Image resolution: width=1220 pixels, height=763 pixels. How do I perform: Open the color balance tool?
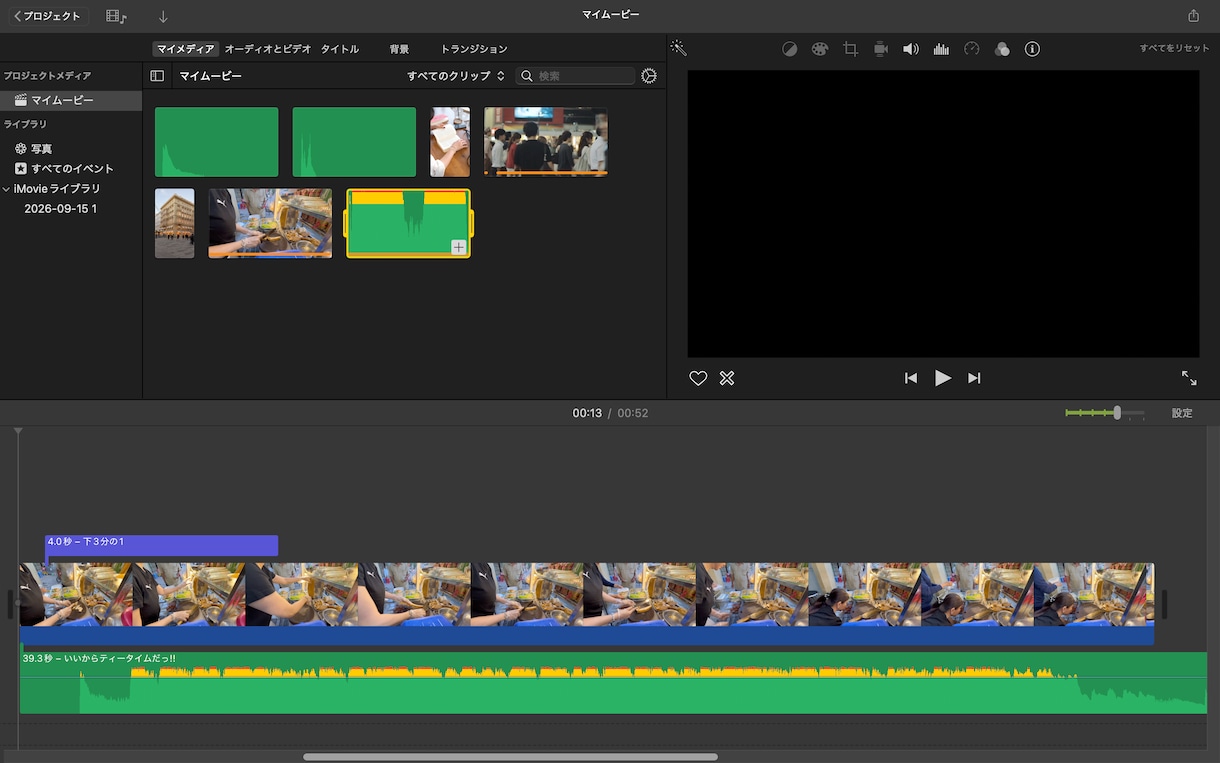click(789, 49)
